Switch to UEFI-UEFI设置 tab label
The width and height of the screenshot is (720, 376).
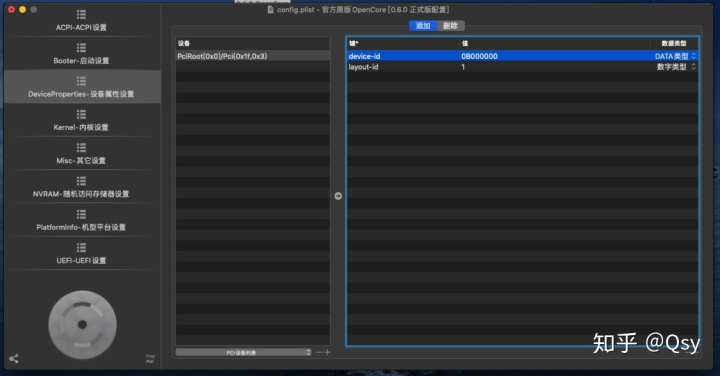pos(81,260)
